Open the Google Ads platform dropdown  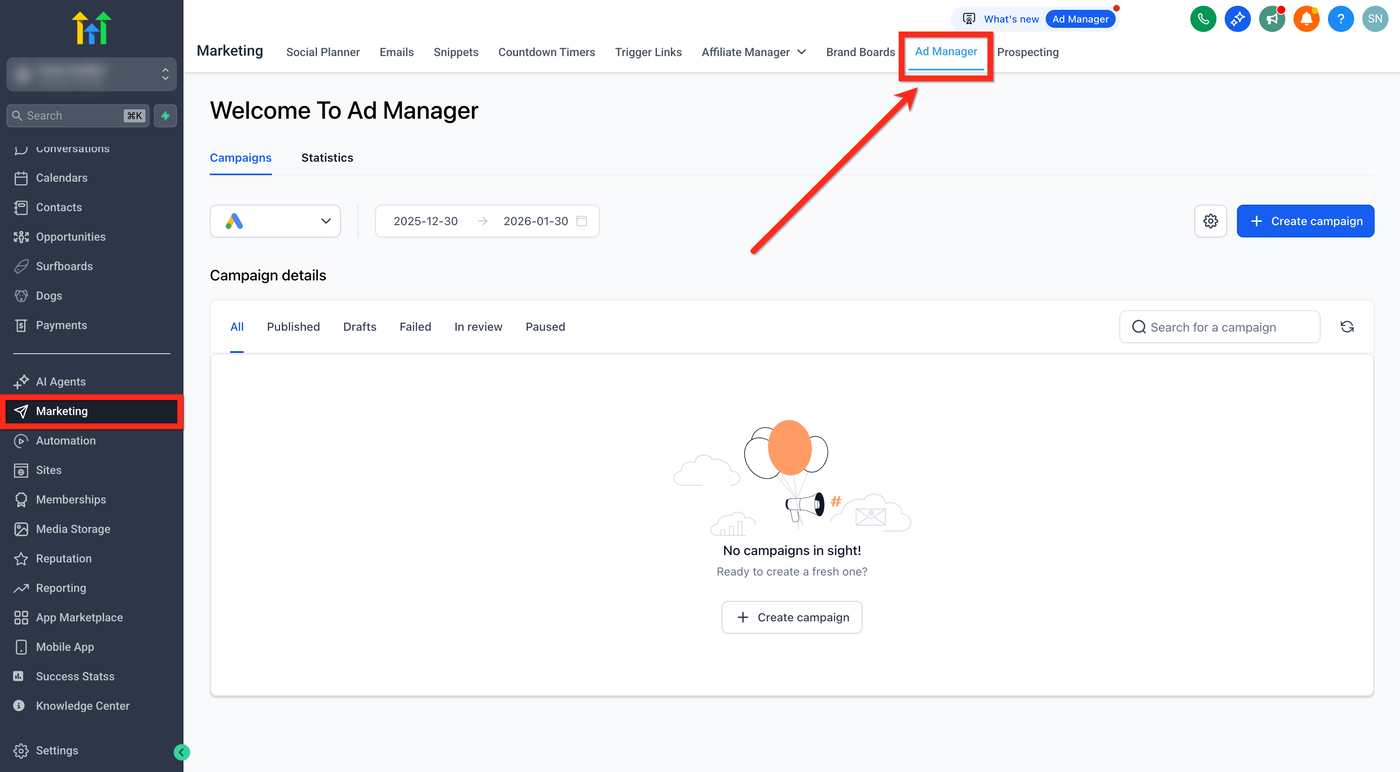pos(275,221)
